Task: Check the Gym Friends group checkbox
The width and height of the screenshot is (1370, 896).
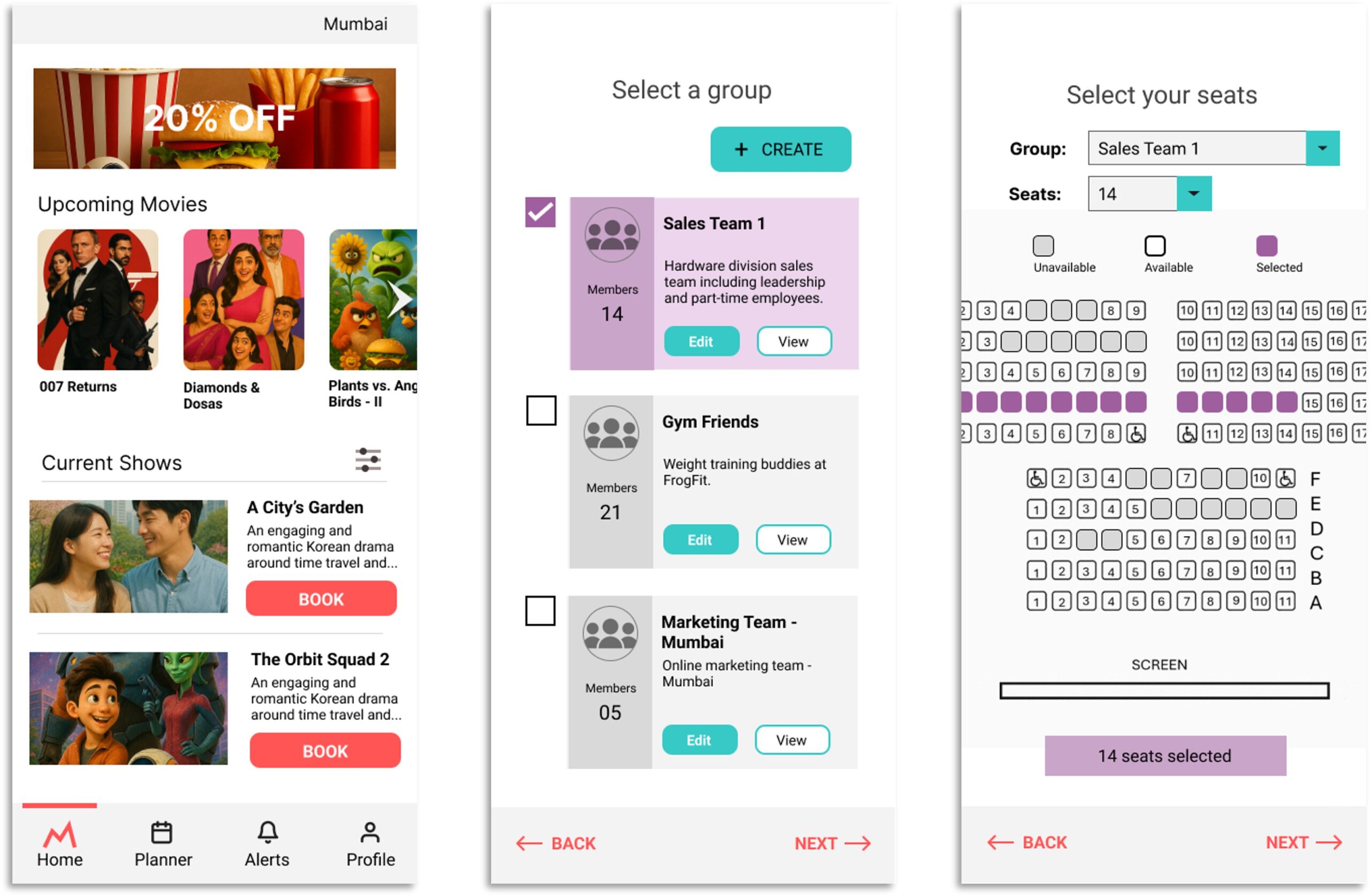Action: [x=541, y=410]
